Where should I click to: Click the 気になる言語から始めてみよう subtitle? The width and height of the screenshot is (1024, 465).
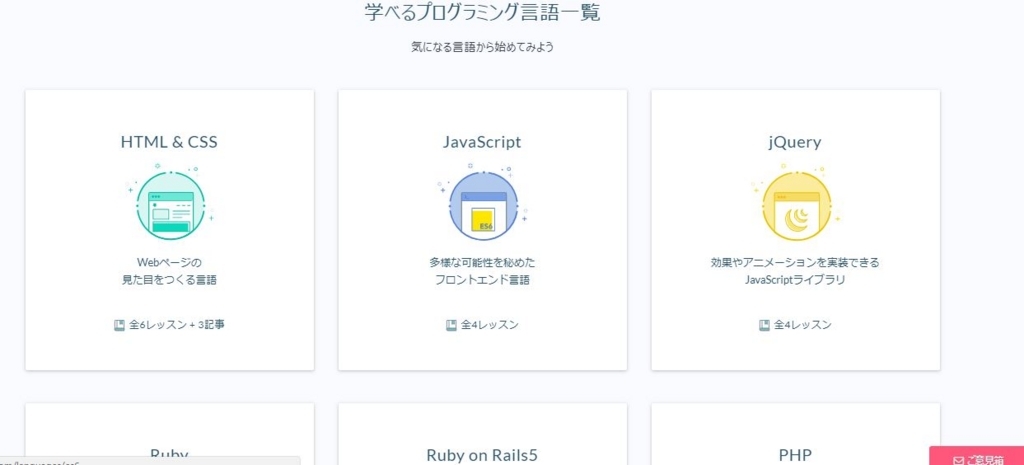(482, 48)
